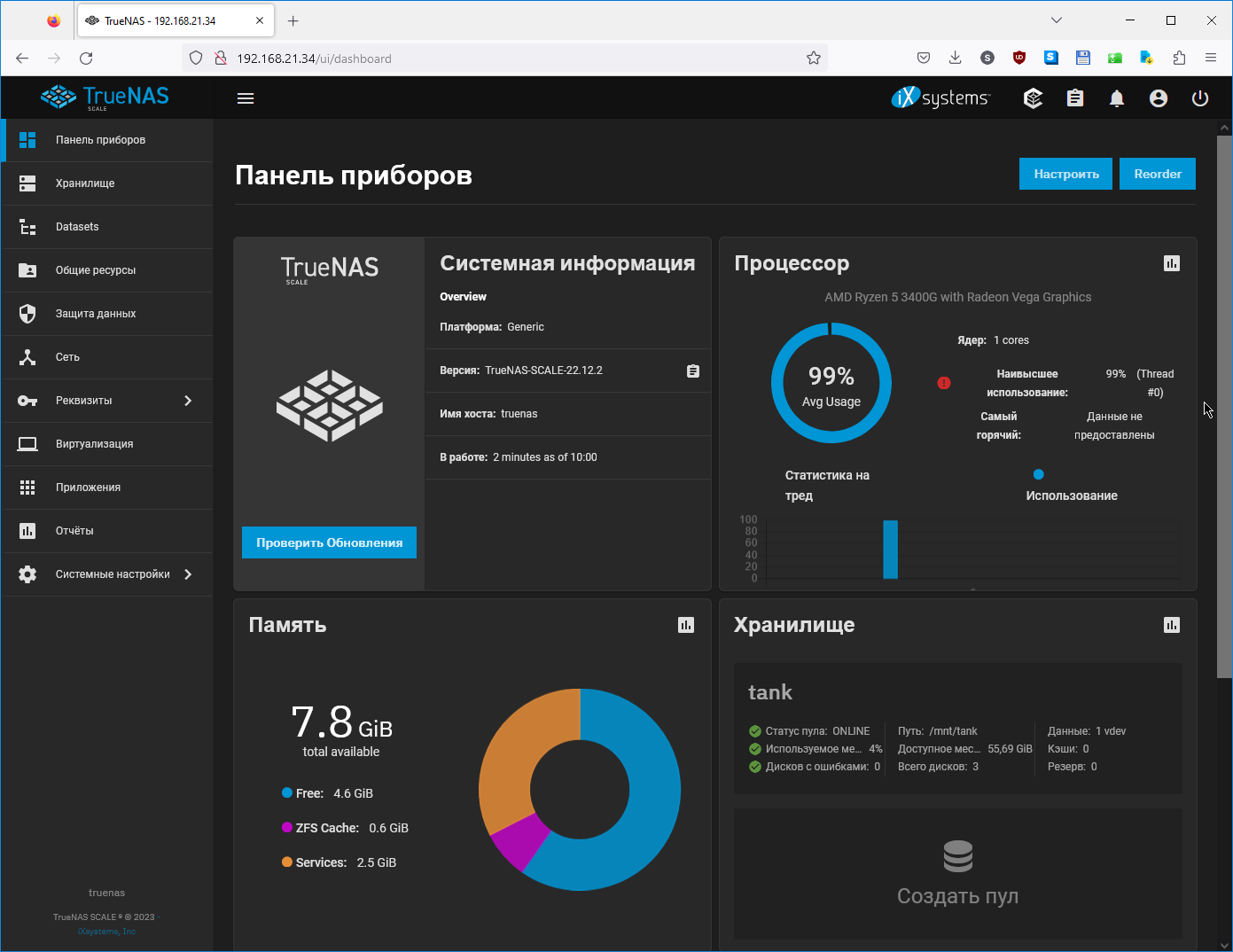Open the user account settings icon
1233x952 pixels.
point(1159,98)
